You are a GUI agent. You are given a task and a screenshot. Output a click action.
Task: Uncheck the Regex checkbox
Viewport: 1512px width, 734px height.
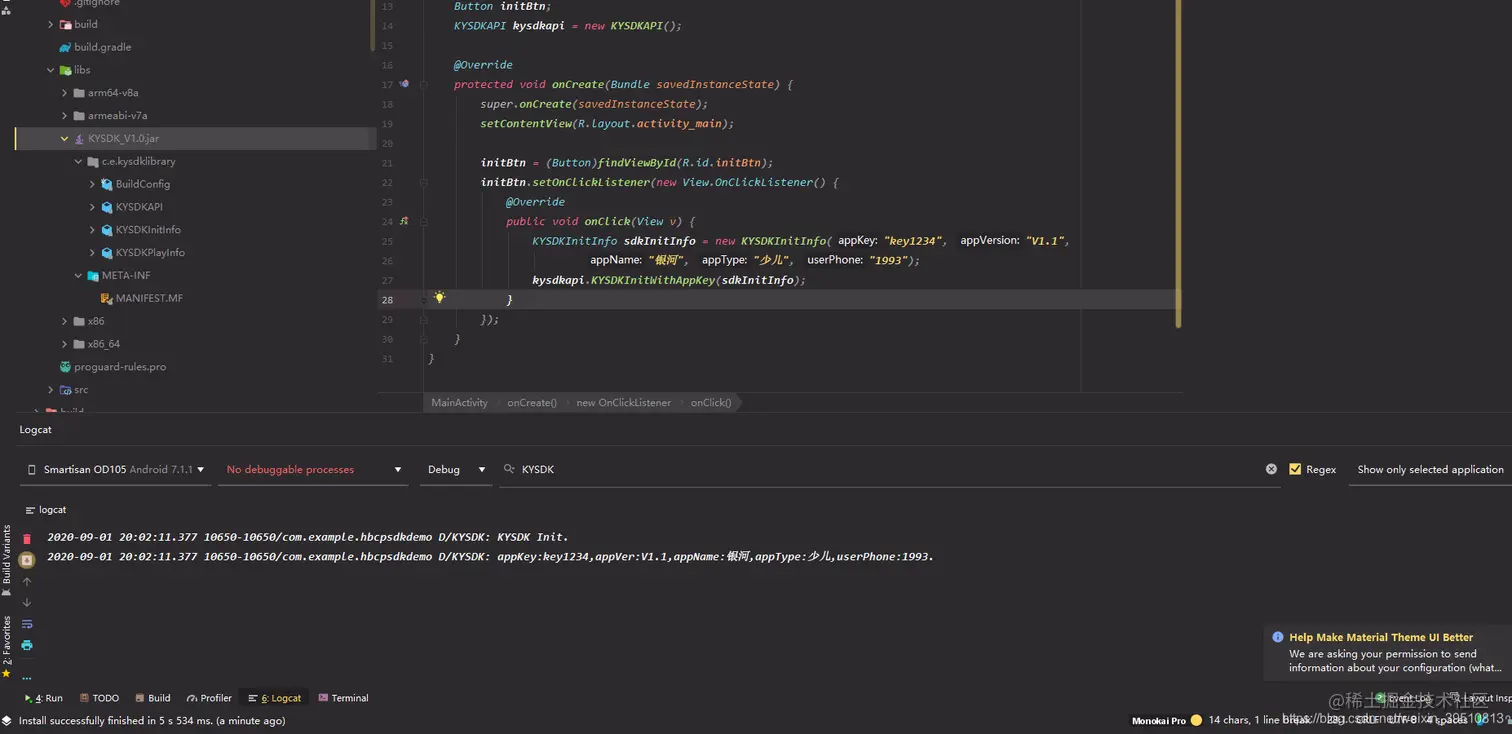(1295, 469)
